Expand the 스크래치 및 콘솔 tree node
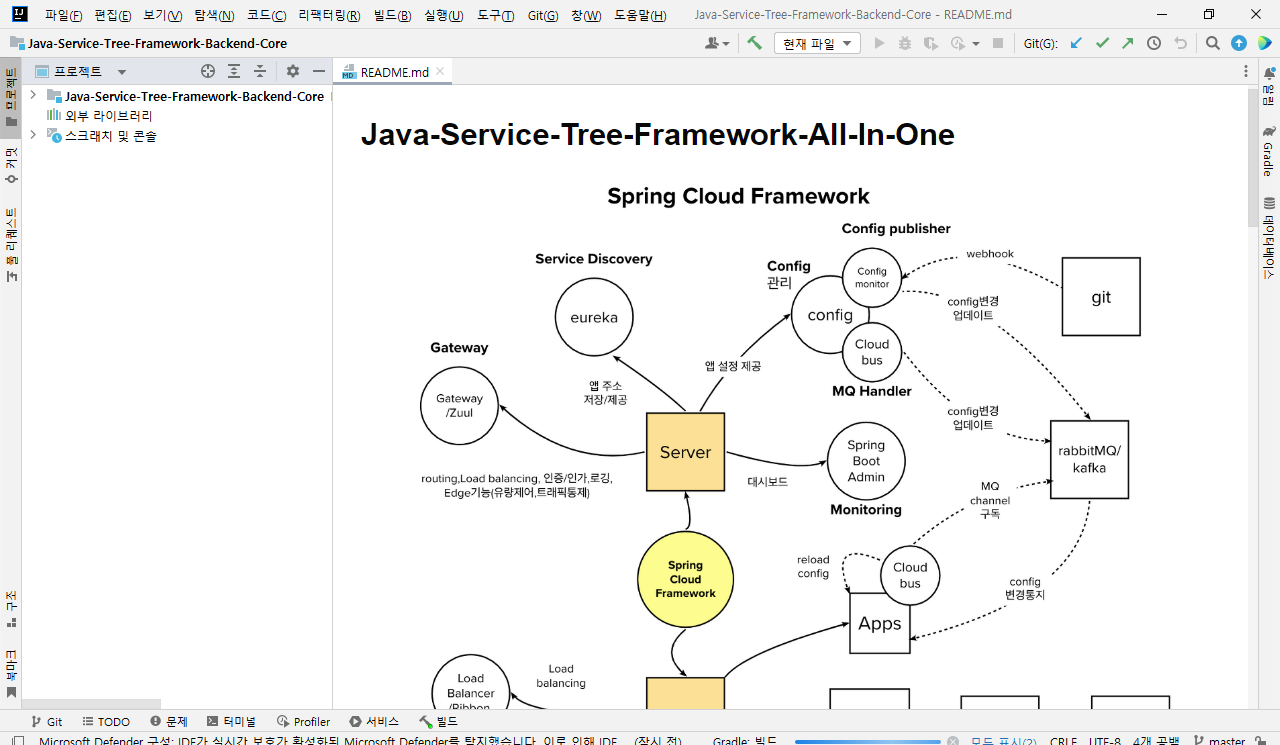Viewport: 1280px width, 745px height. pyautogui.click(x=33, y=135)
